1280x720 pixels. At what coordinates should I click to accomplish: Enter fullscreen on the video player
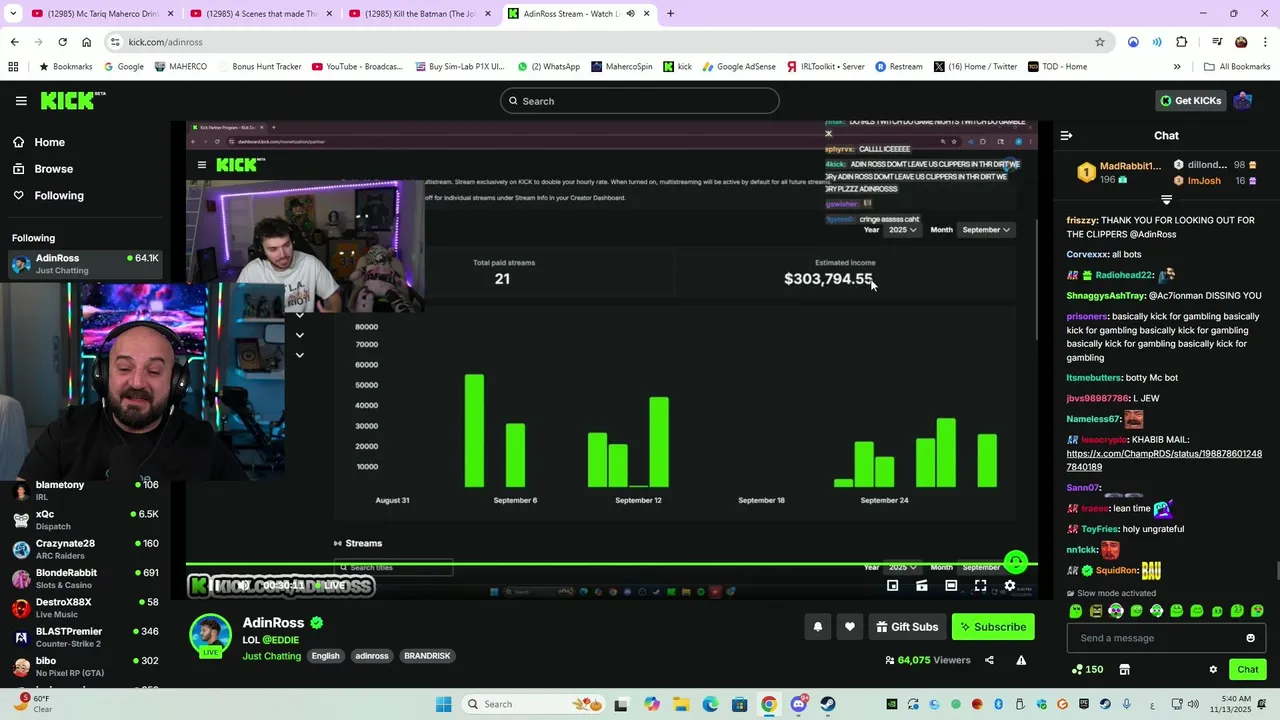coord(980,586)
